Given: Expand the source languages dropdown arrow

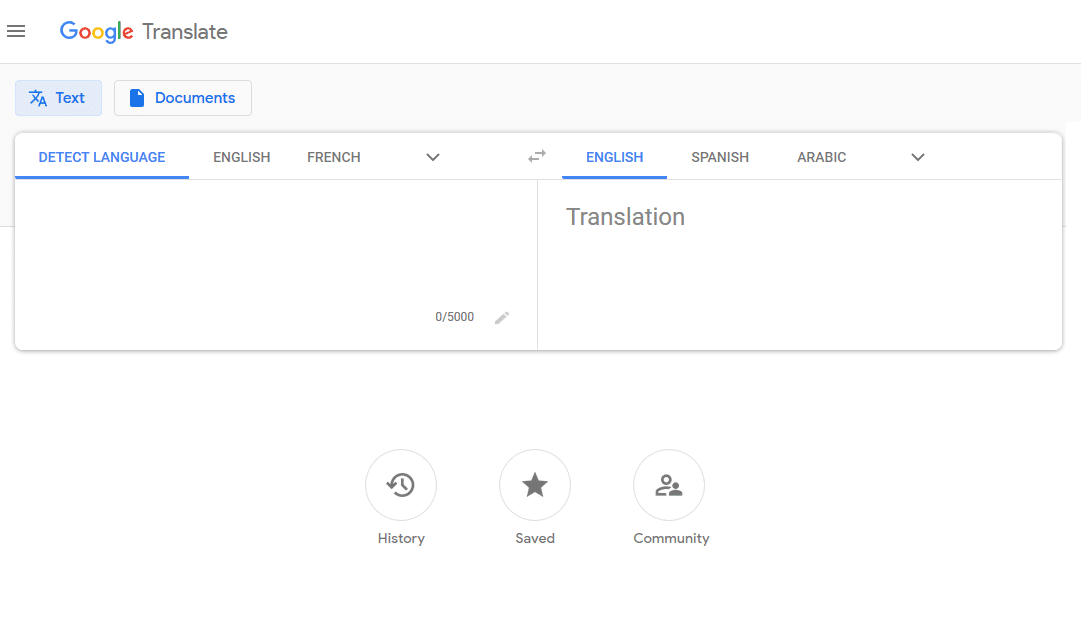Looking at the screenshot, I should [x=433, y=157].
